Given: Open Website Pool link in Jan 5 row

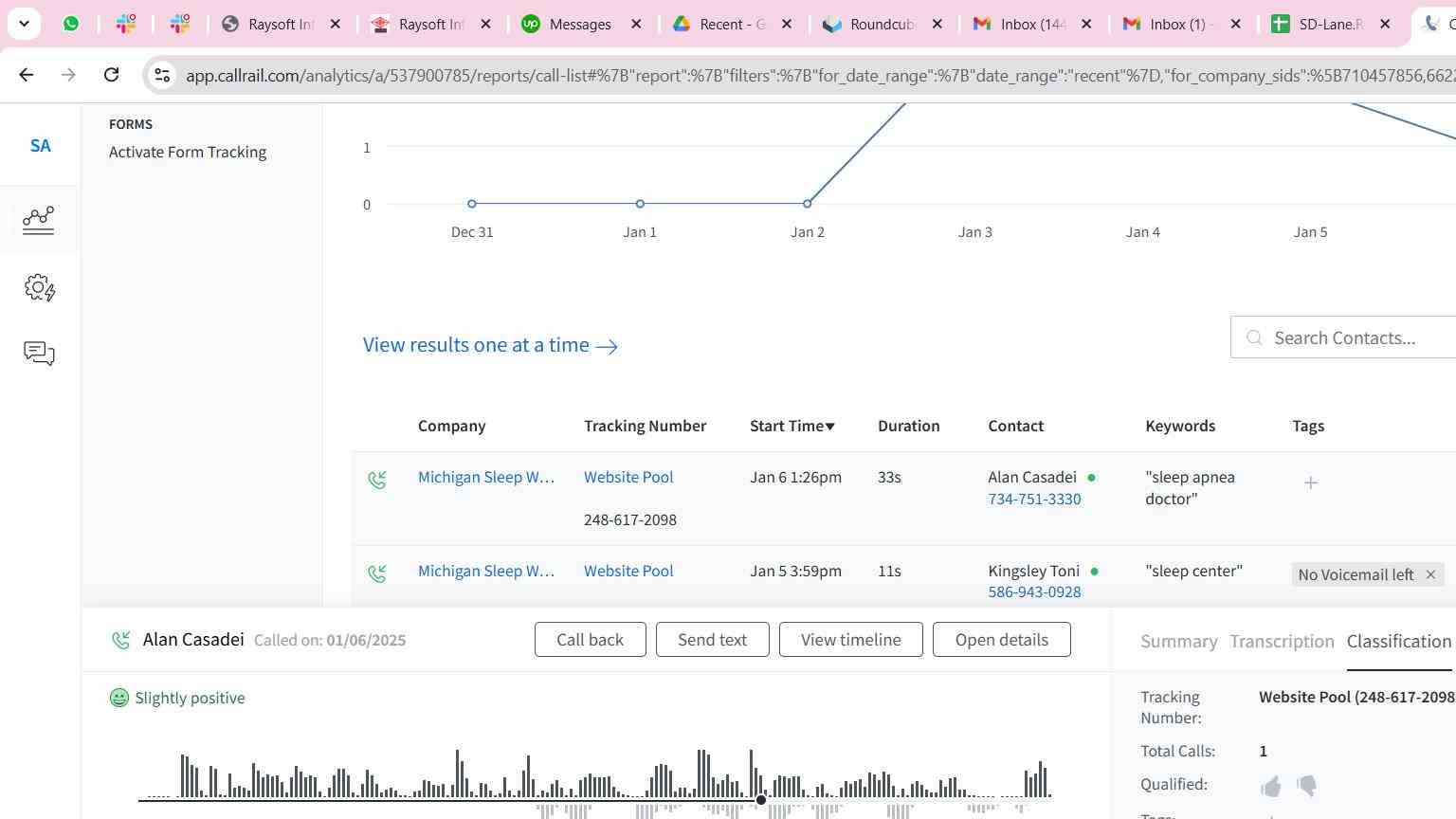Looking at the screenshot, I should tap(628, 571).
